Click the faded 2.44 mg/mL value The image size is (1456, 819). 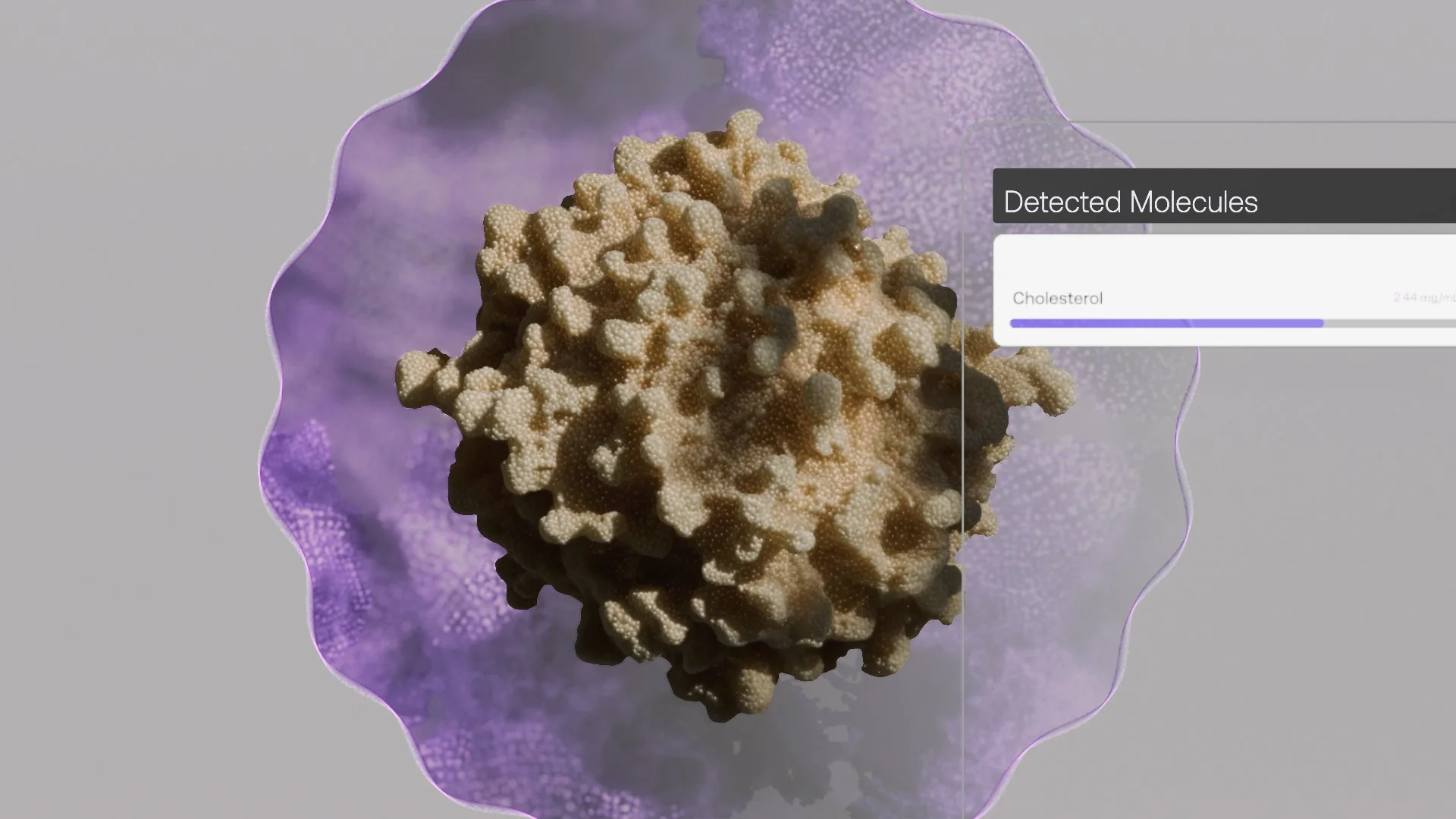point(1424,298)
